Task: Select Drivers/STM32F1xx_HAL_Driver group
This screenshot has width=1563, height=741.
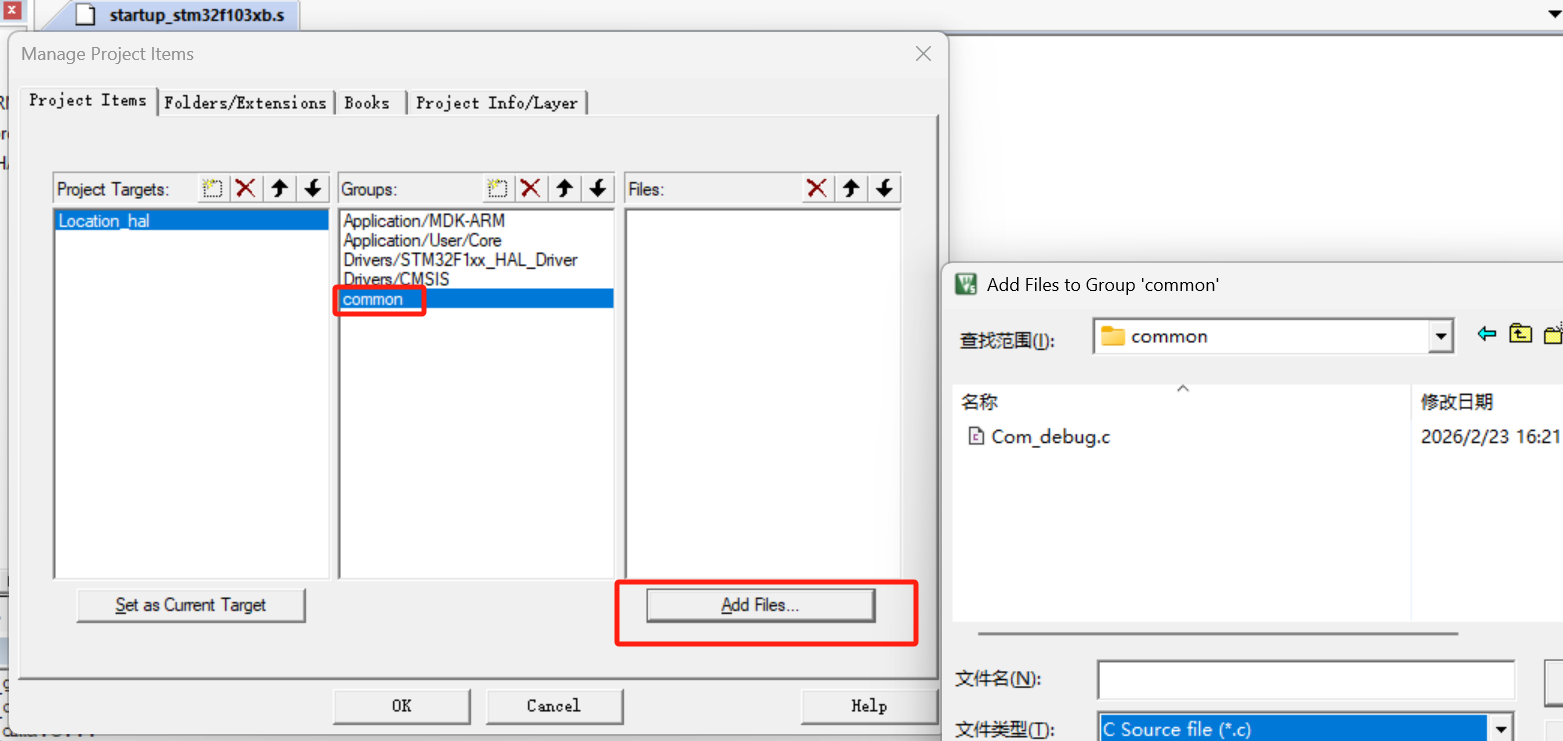Action: click(x=460, y=259)
